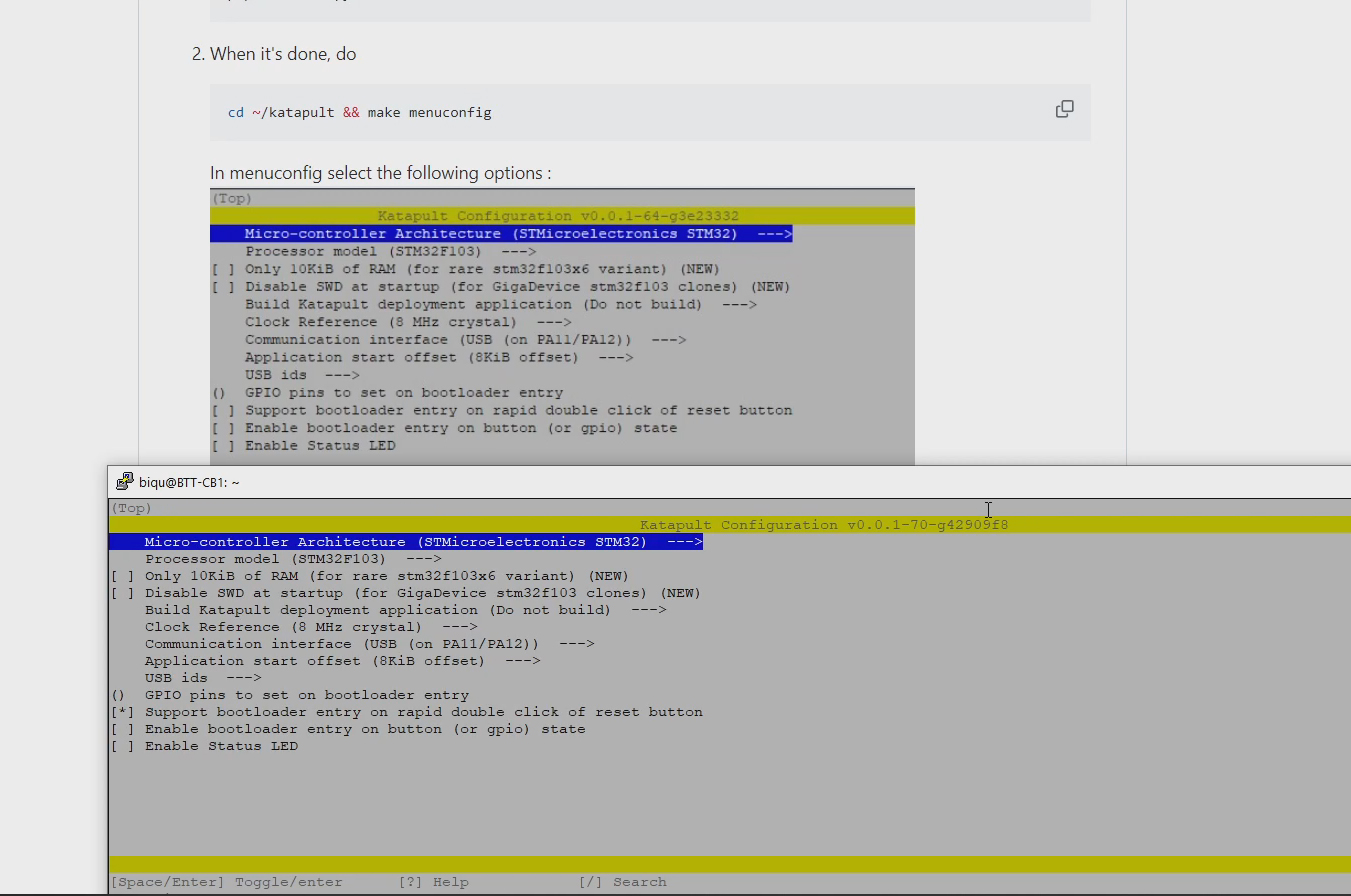This screenshot has height=896, width=1351.
Task: Select 'GPIO pins to set on bootloader entry' field in terminal
Action: 306,695
